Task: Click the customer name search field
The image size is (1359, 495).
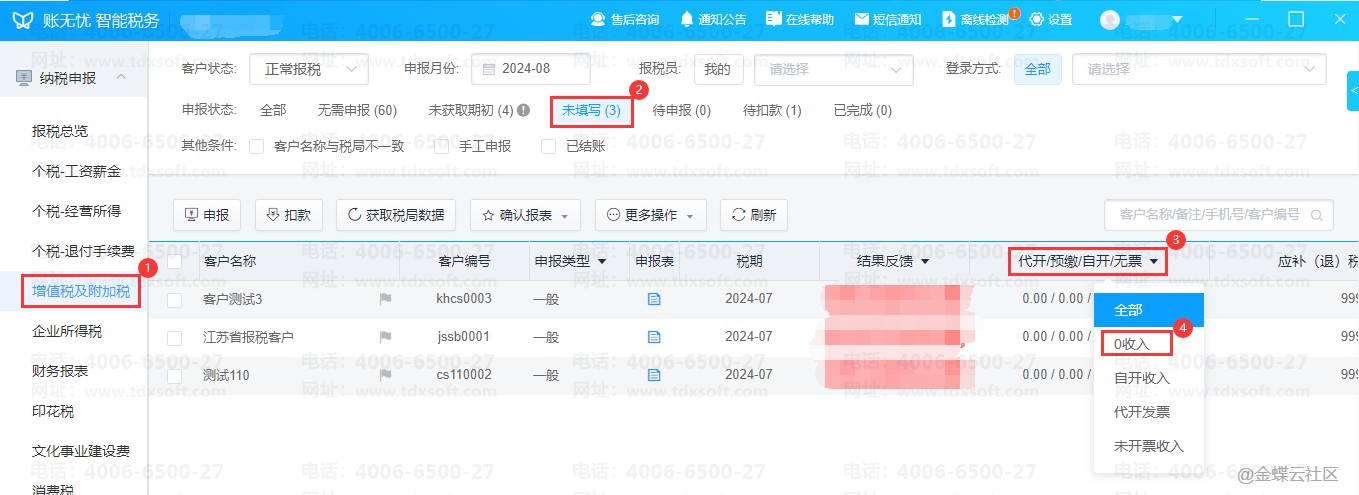Action: pyautogui.click(x=1208, y=215)
